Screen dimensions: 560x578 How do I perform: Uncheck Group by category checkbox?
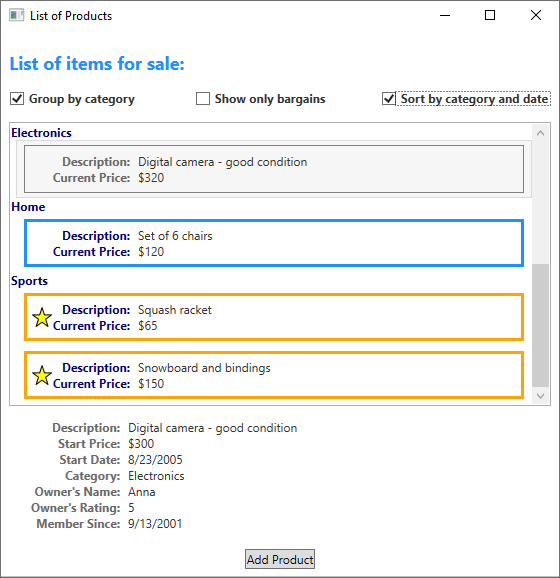[x=17, y=99]
